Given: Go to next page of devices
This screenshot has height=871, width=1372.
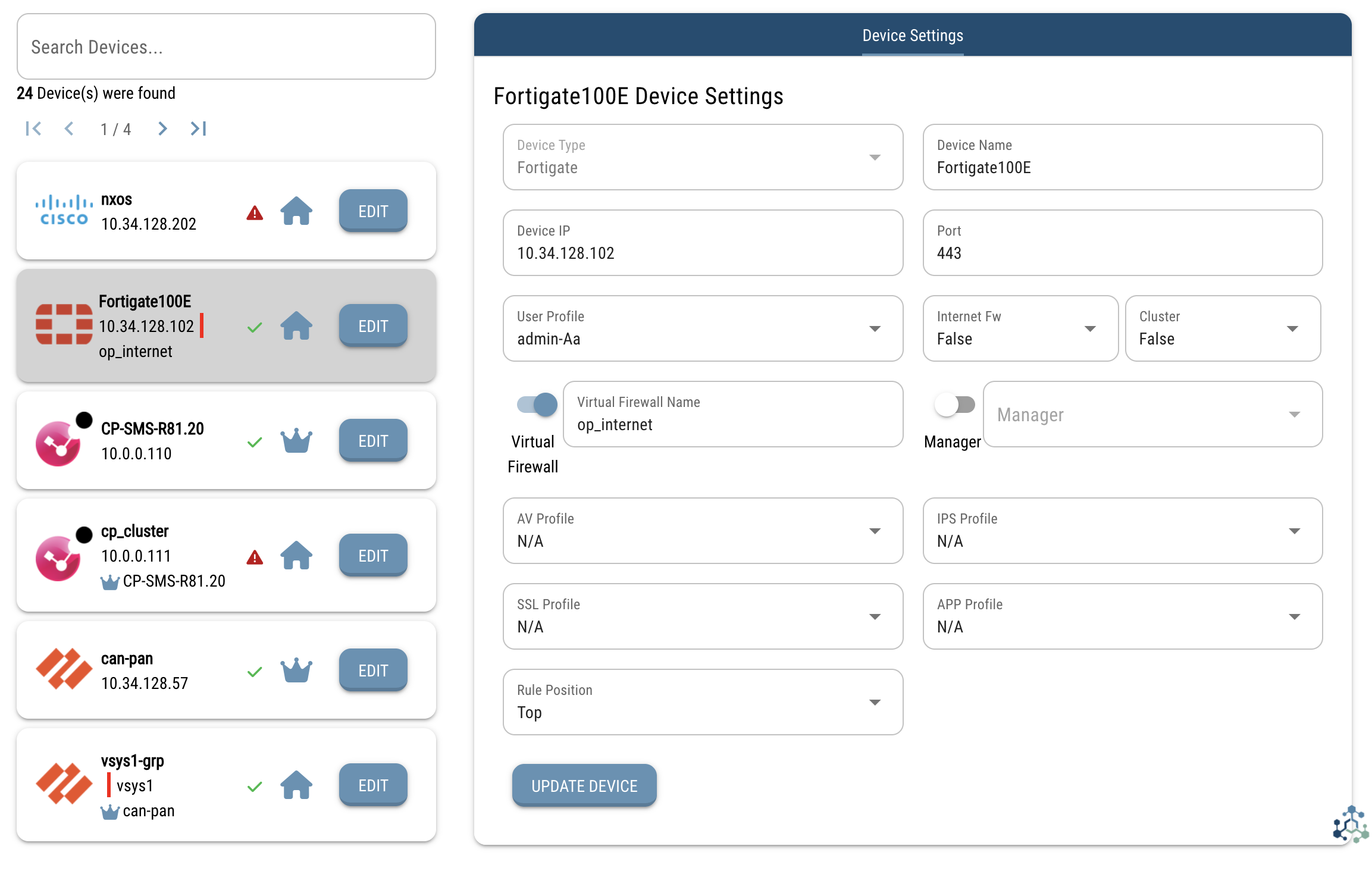Looking at the screenshot, I should click(162, 129).
